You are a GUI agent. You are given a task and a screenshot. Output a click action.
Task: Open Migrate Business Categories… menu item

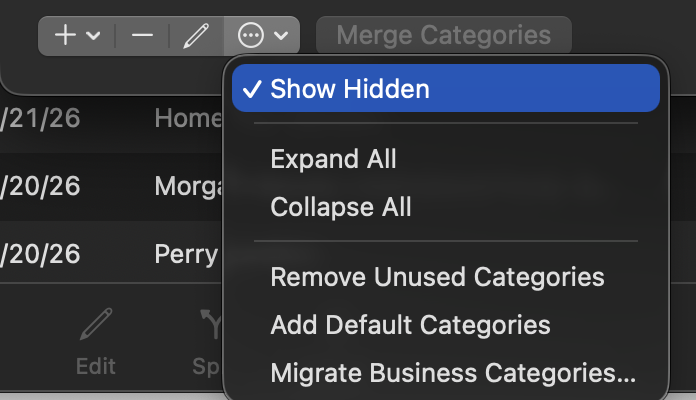(452, 373)
